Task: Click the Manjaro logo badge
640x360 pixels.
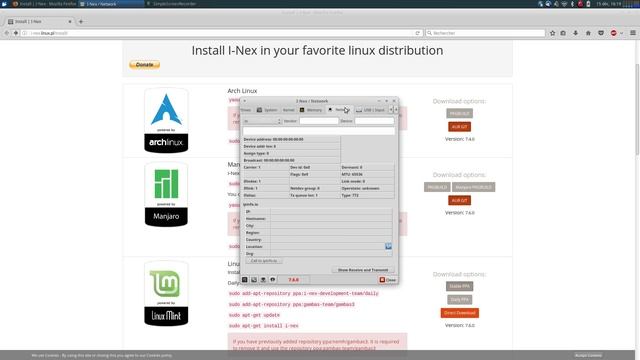Action: click(166, 194)
